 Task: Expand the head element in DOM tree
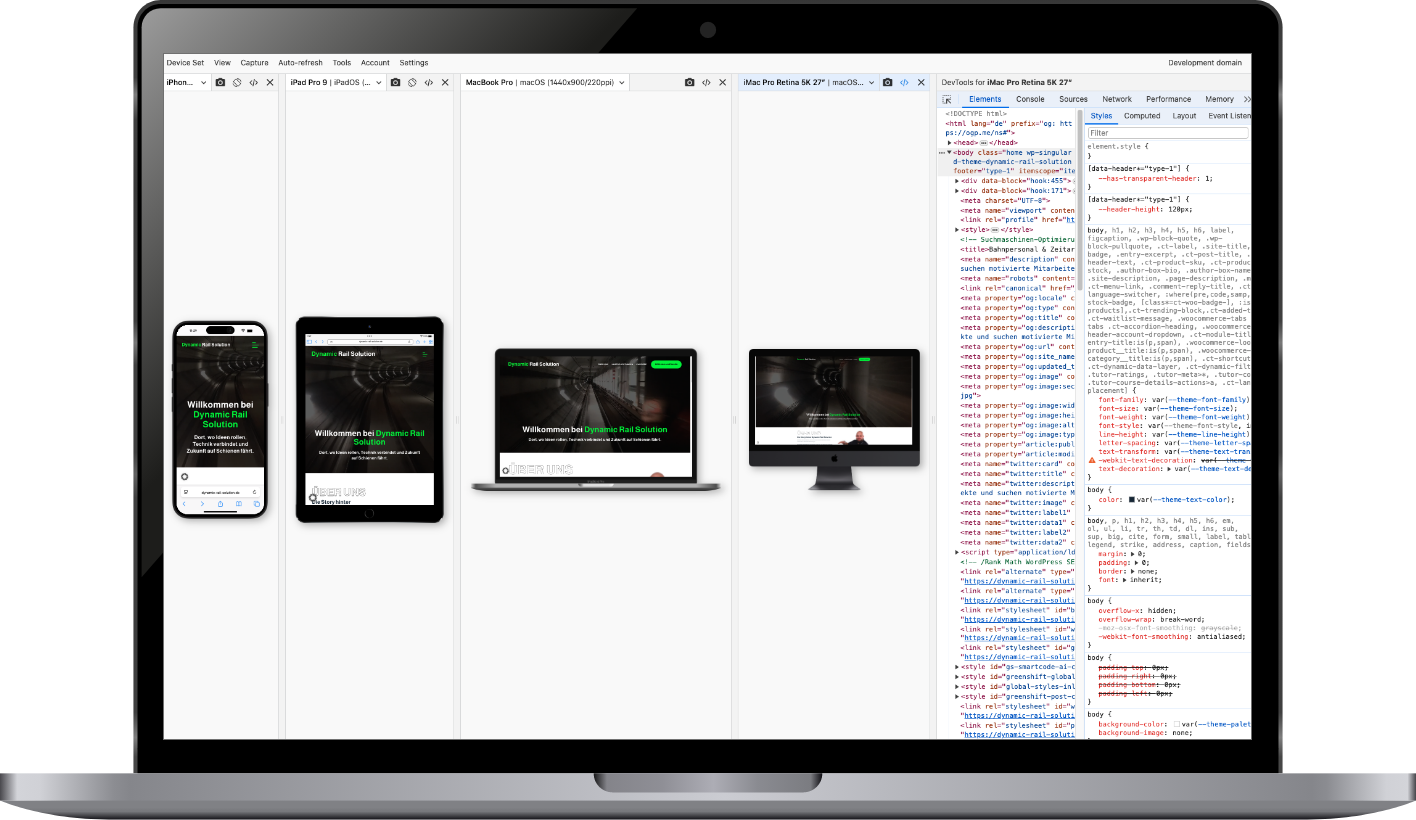(x=950, y=143)
